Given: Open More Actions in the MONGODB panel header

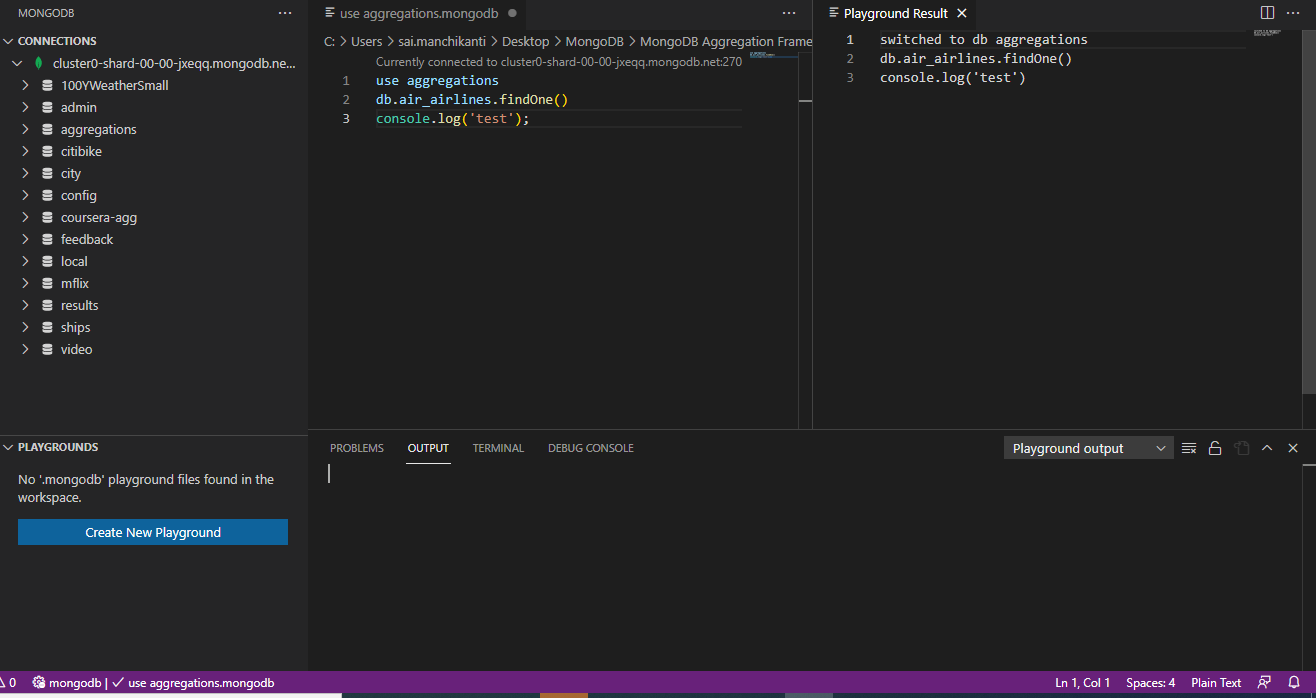Looking at the screenshot, I should click(285, 12).
